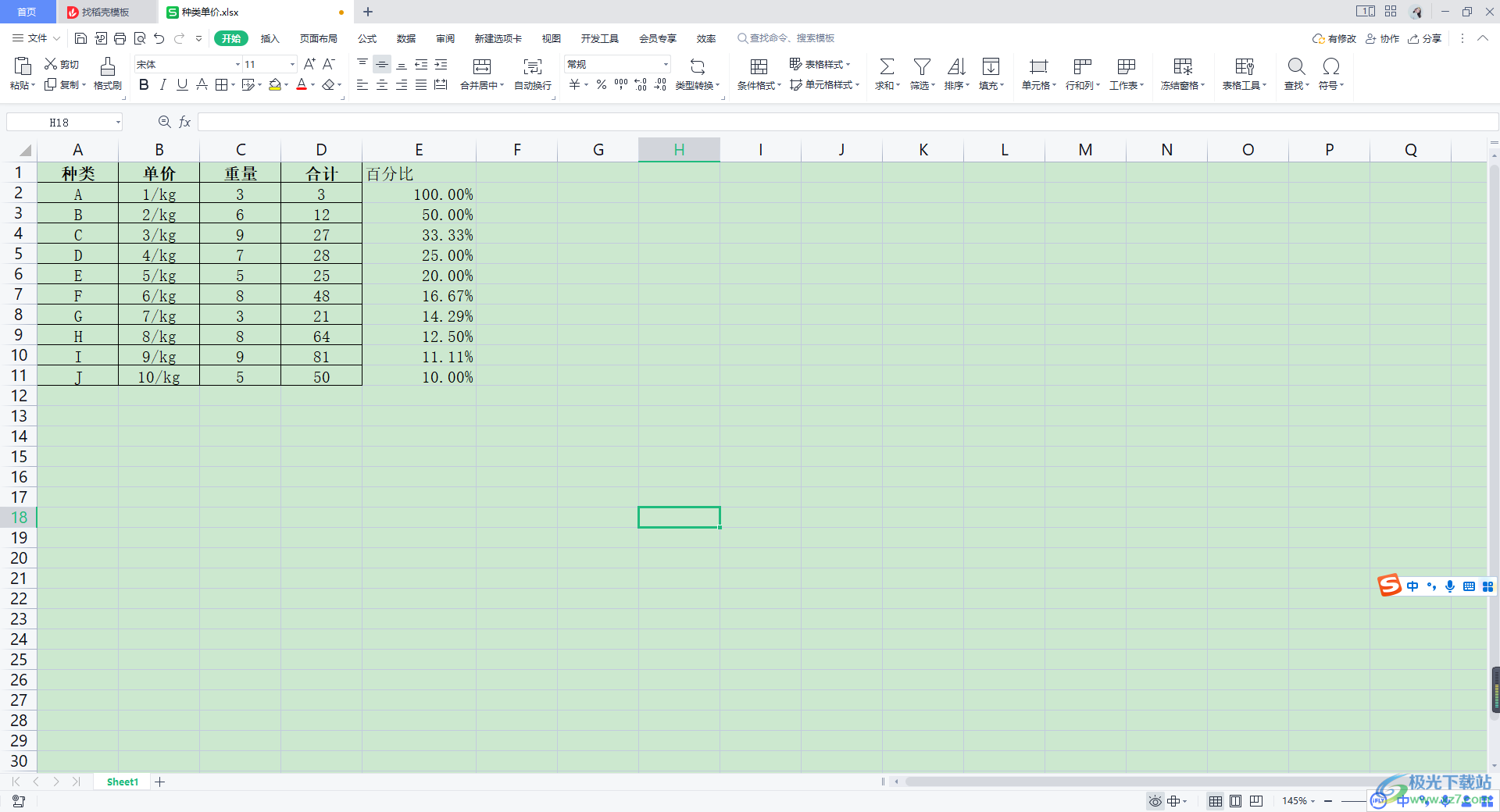
Task: Click the Type Conversion (类型转换) icon
Action: tap(697, 66)
